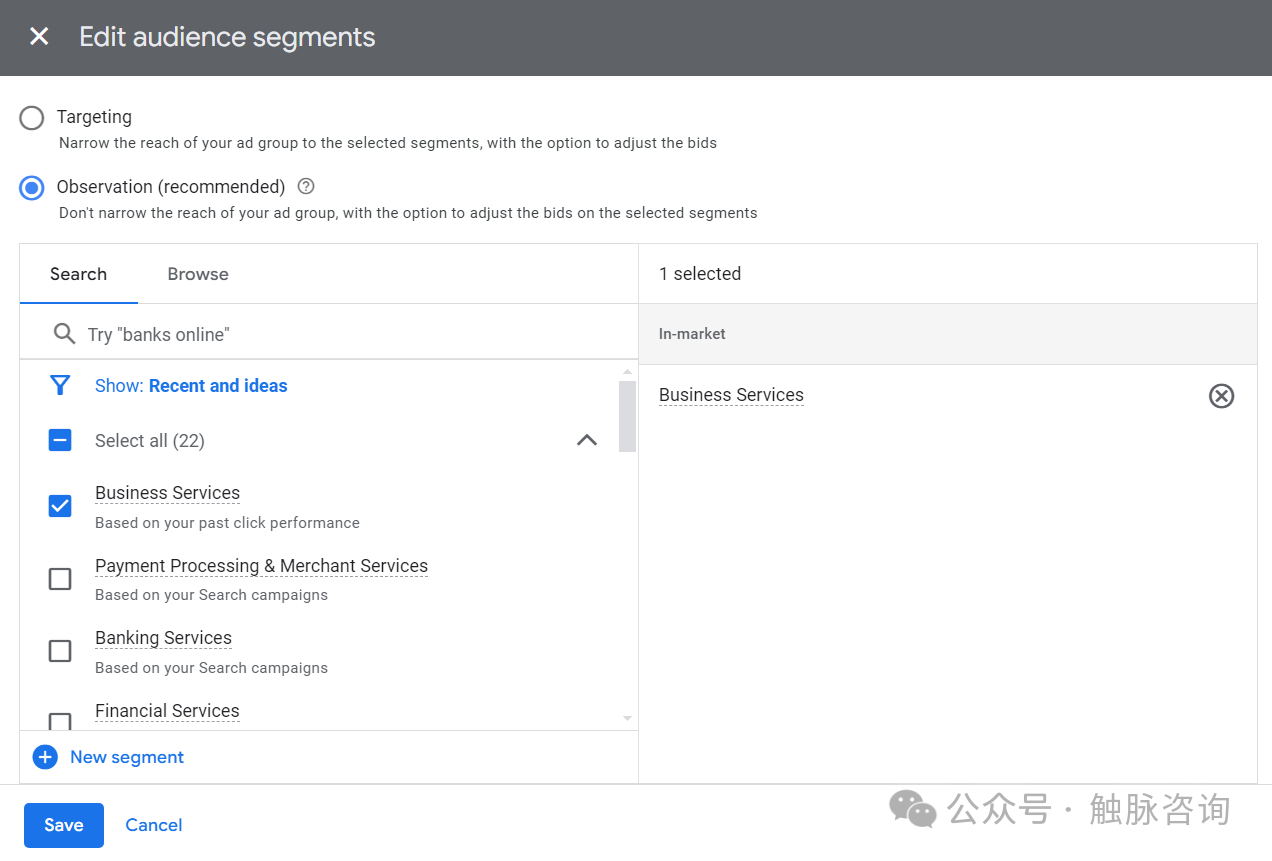
Task: Click the segment search input field
Action: 329,334
